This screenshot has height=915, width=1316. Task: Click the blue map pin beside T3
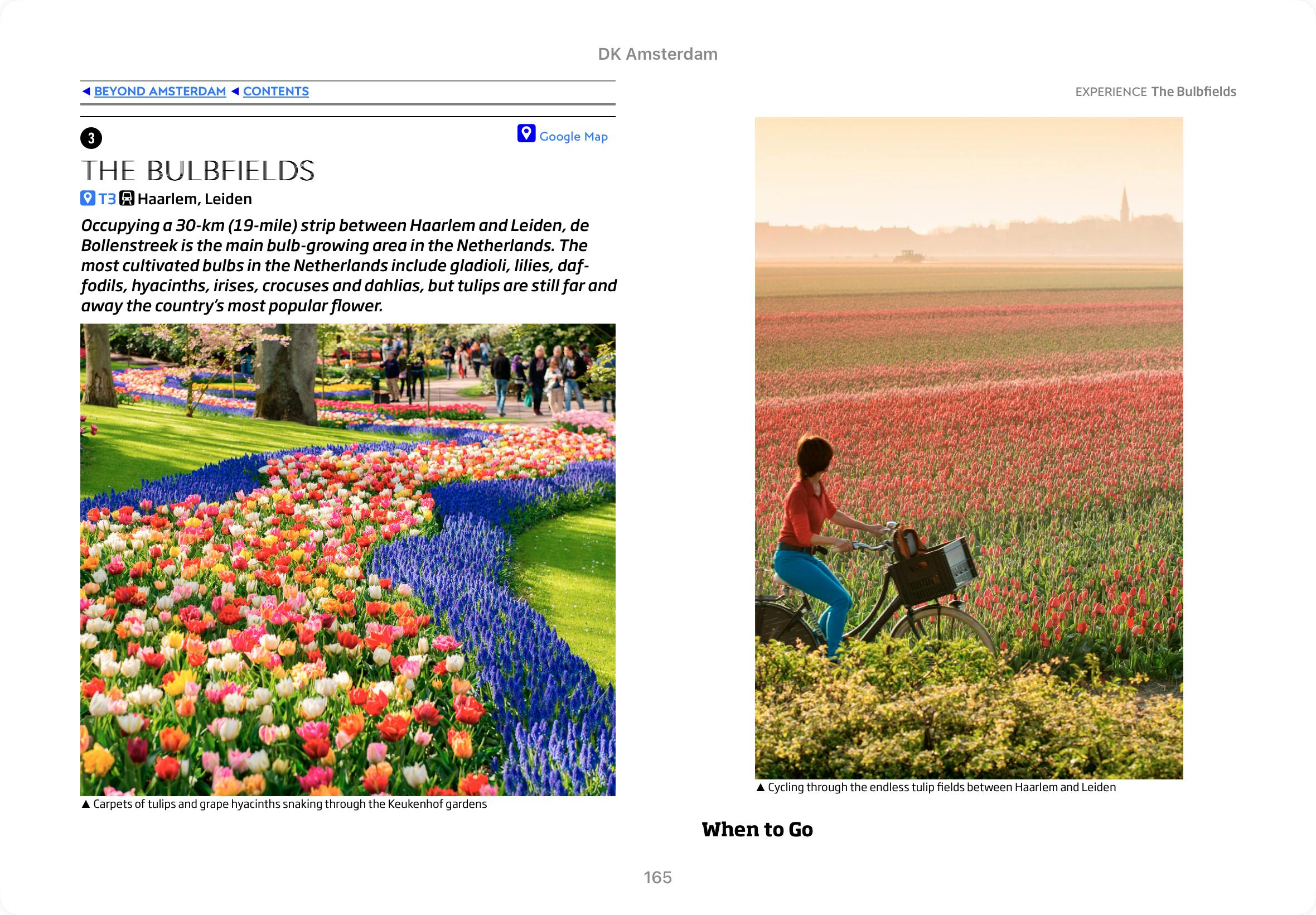pos(88,199)
